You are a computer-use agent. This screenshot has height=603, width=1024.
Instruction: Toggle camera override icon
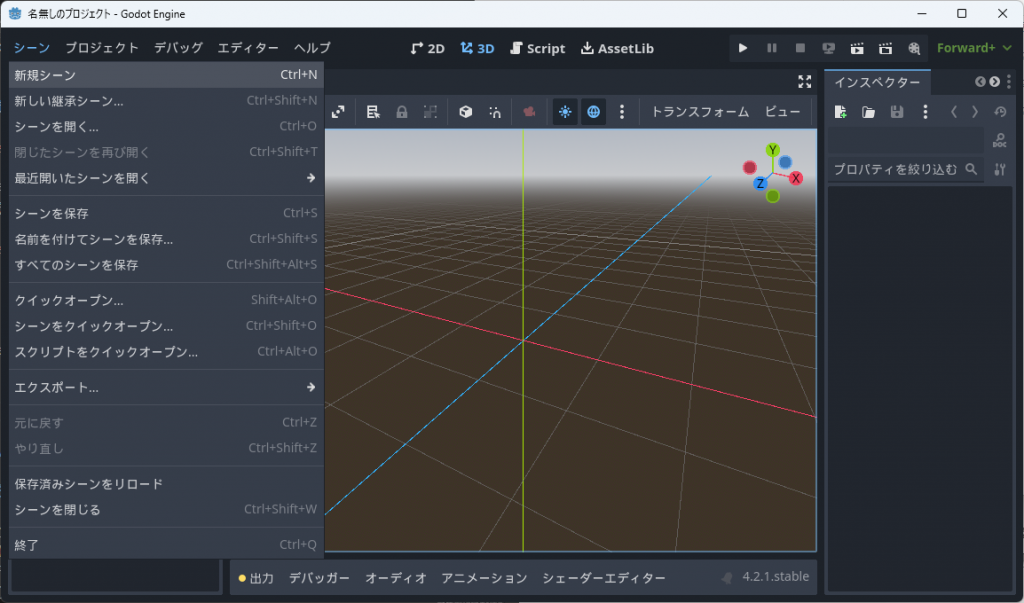[529, 112]
